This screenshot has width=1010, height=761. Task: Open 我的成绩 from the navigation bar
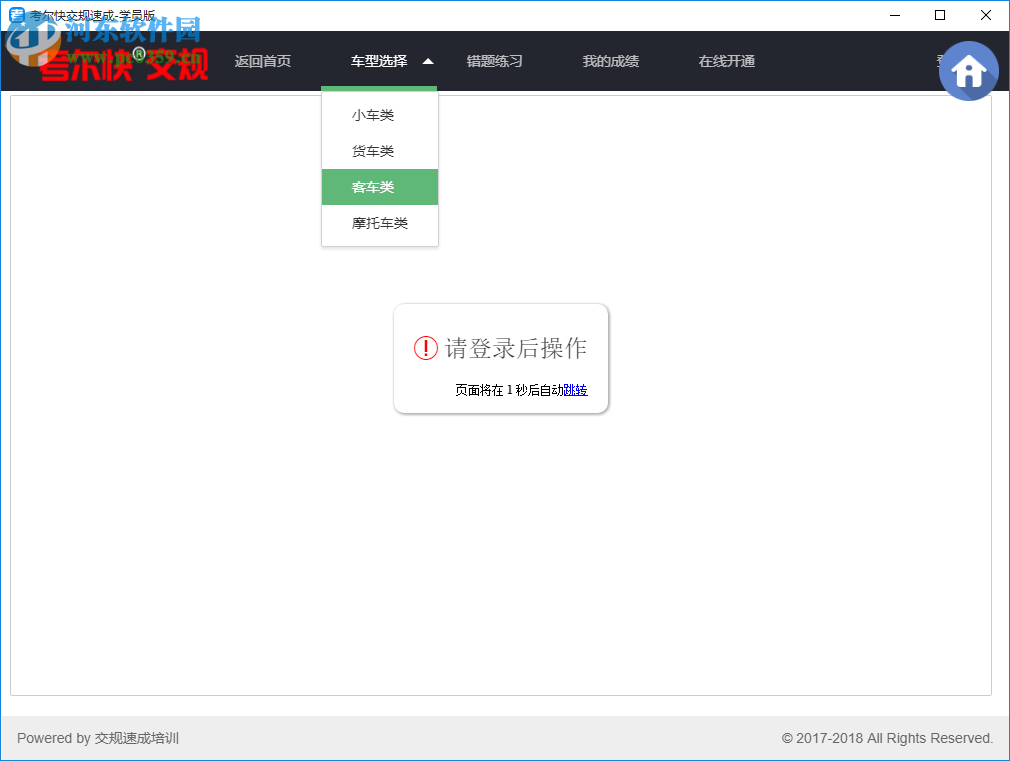(610, 61)
